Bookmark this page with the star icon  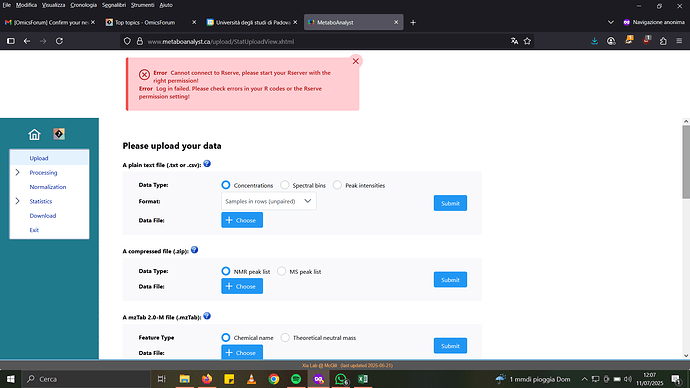click(x=527, y=41)
